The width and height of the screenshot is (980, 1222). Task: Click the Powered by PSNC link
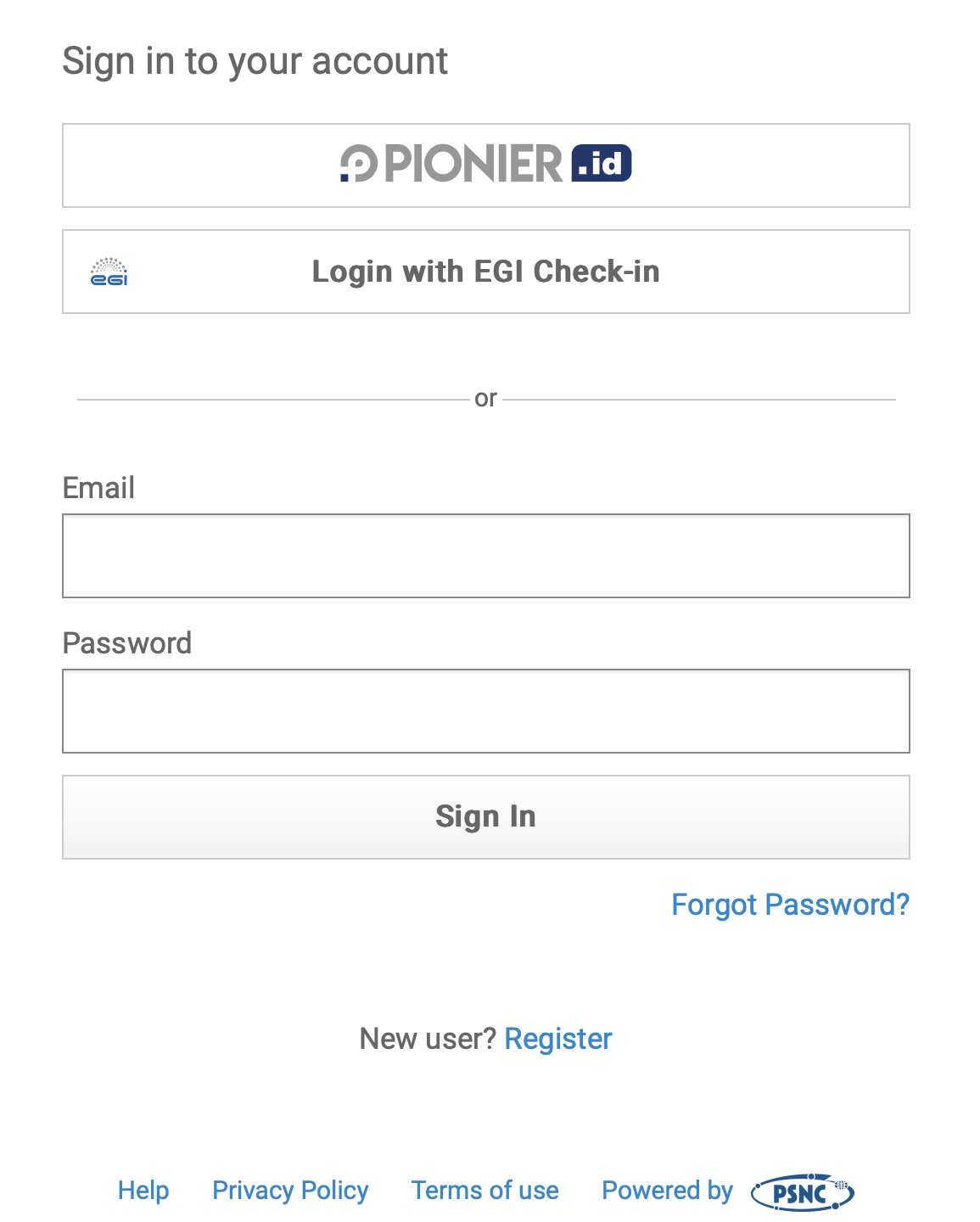(667, 1191)
